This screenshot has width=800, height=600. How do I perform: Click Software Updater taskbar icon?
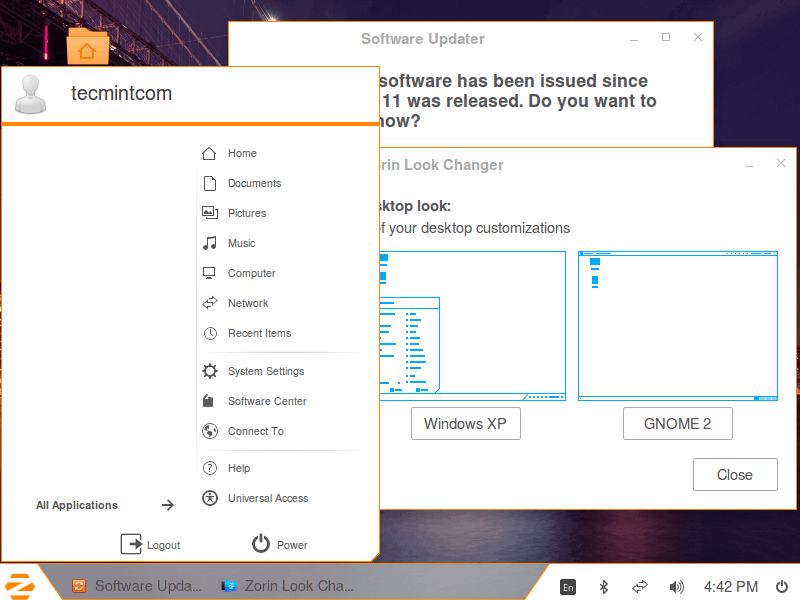point(79,586)
